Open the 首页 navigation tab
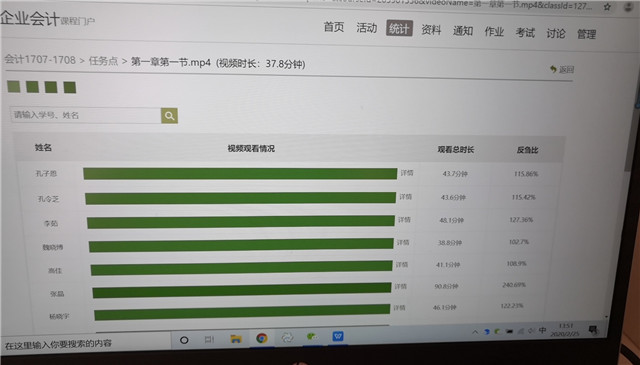 click(333, 27)
